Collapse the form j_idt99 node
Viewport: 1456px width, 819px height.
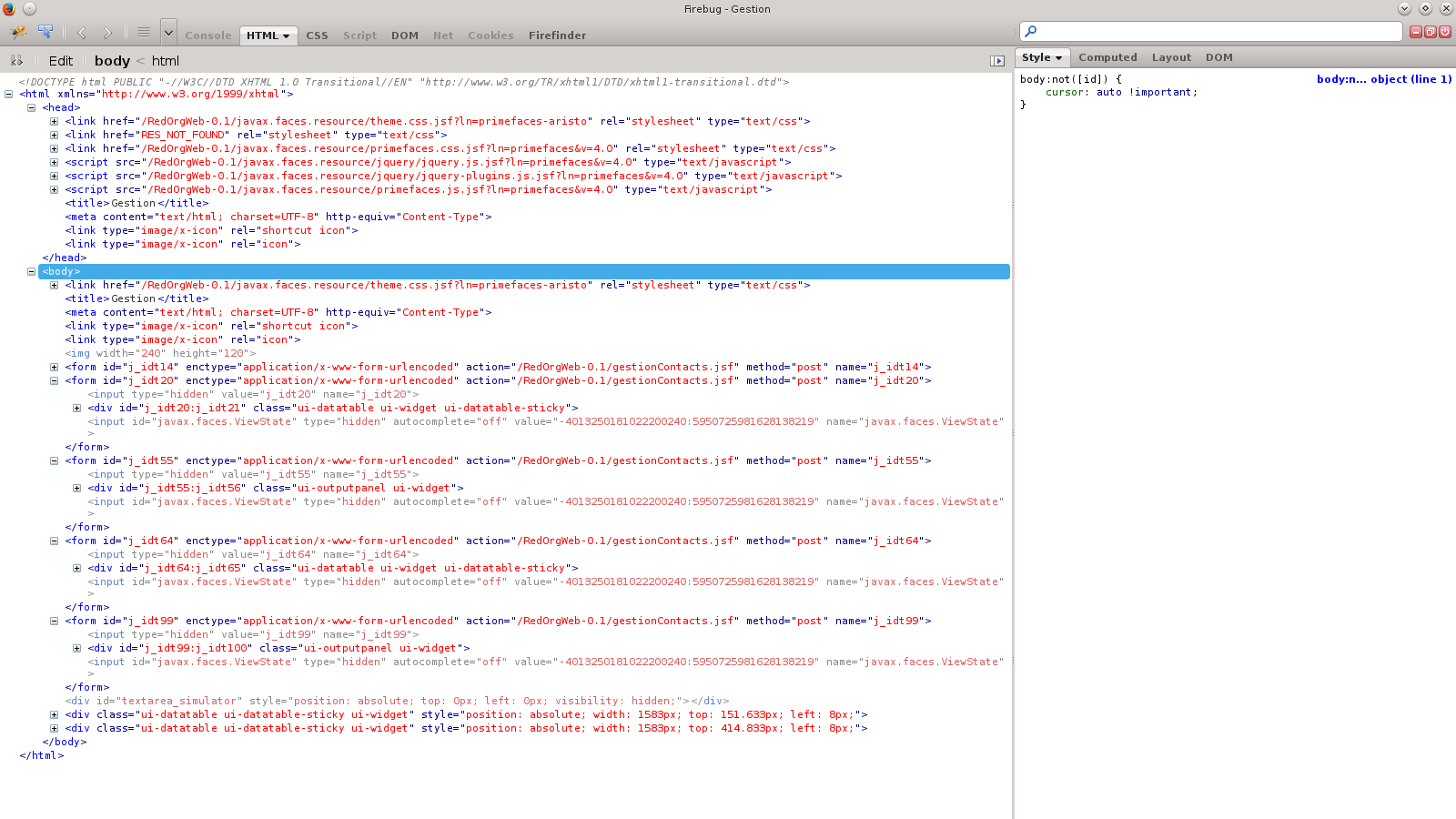[x=54, y=621]
